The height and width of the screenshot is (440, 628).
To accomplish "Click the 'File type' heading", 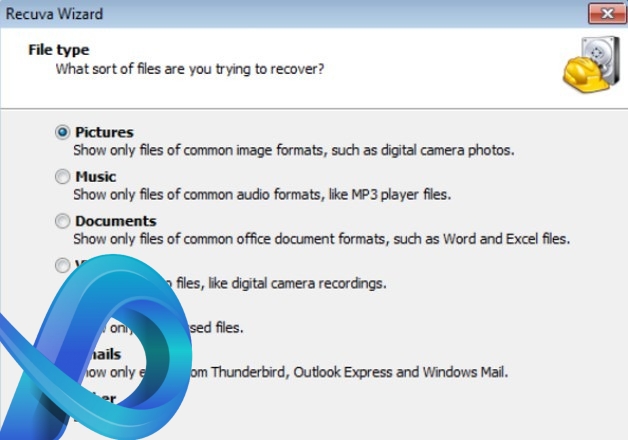I will (59, 50).
